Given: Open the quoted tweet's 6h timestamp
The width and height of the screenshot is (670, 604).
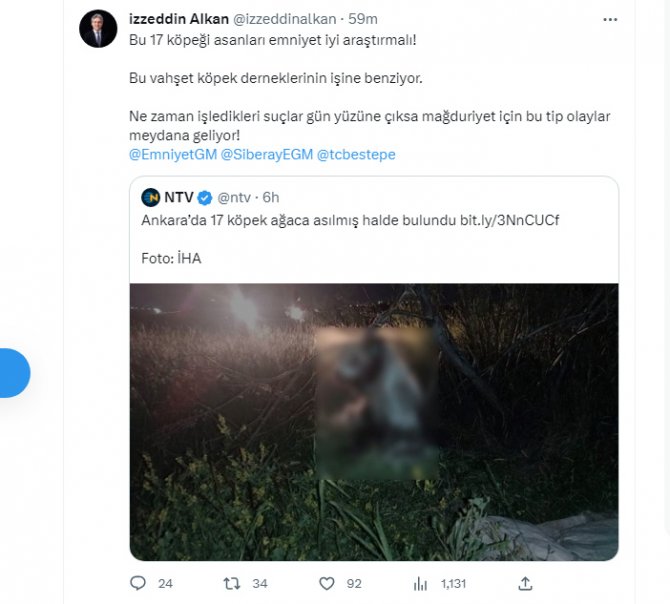Looking at the screenshot, I should tap(271, 197).
